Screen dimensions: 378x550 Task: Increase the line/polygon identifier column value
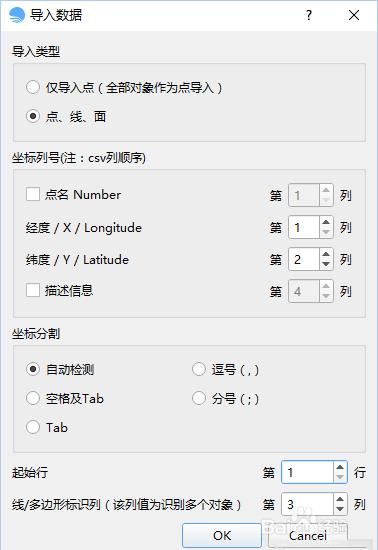[340, 499]
